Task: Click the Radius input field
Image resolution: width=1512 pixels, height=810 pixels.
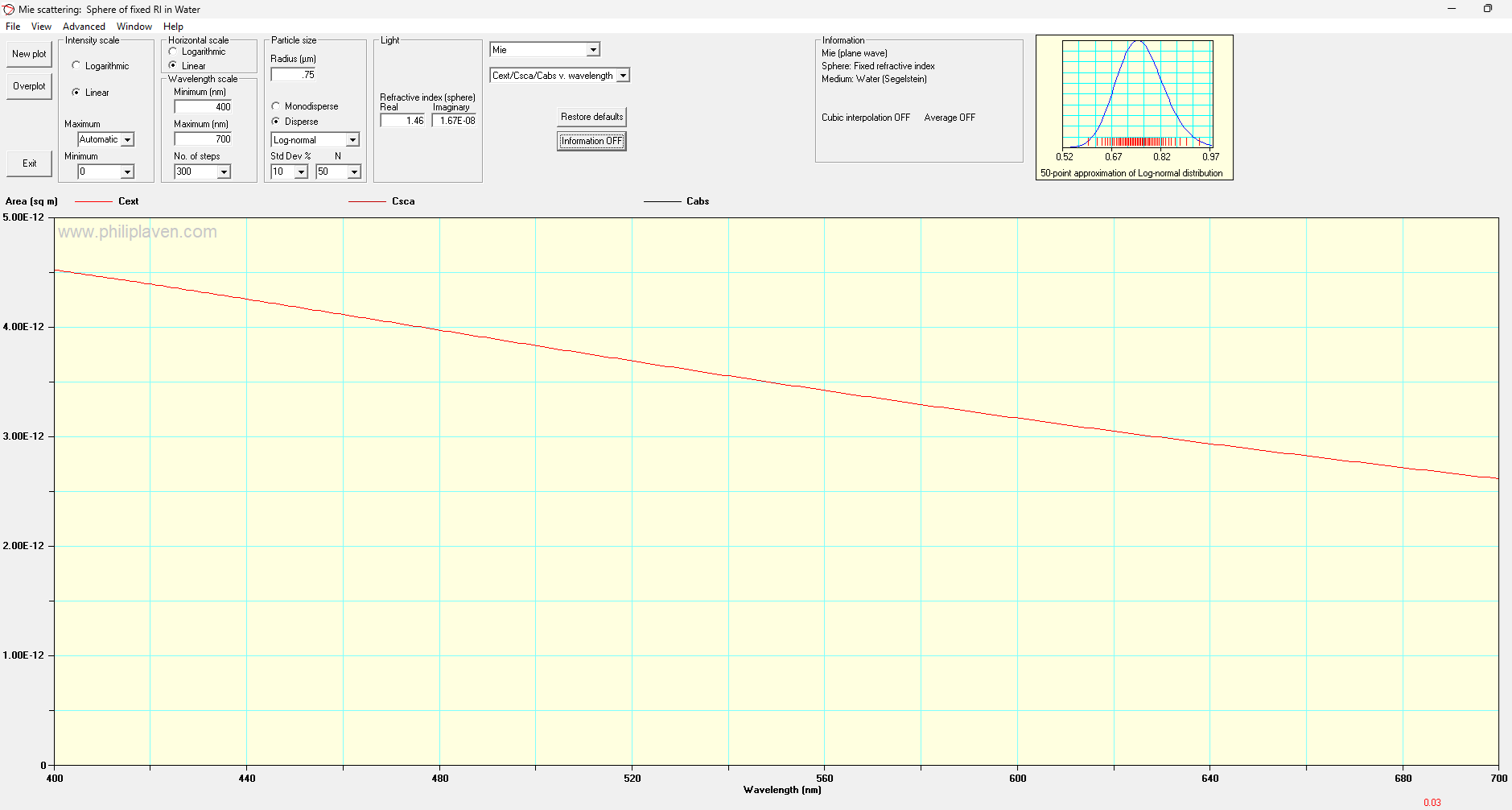Action: [x=294, y=75]
